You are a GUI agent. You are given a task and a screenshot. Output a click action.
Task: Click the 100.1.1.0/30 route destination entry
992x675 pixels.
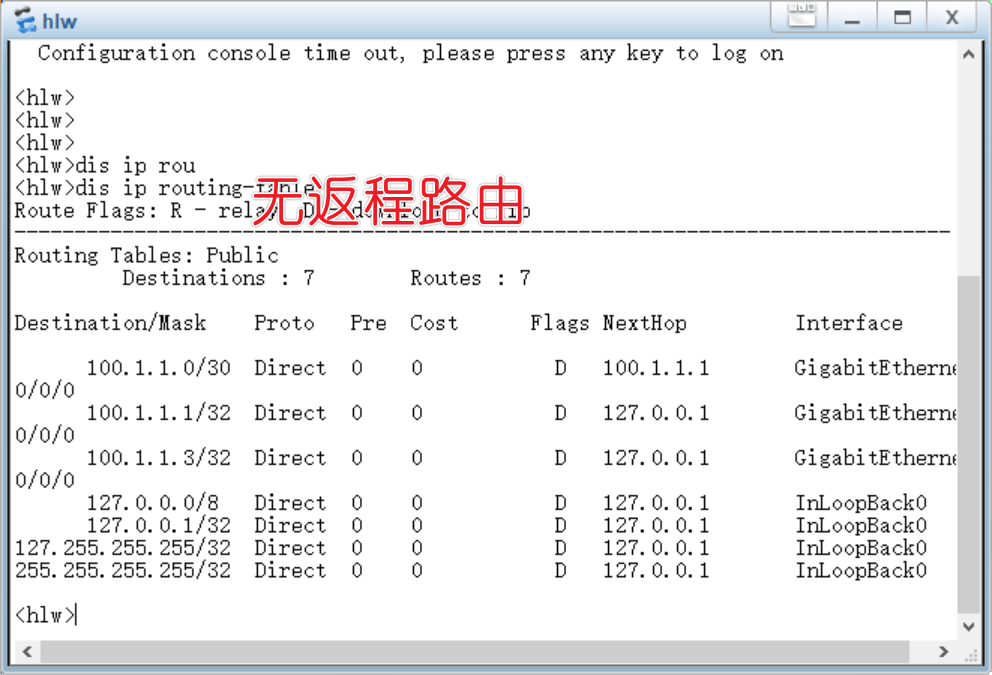[x=158, y=368]
